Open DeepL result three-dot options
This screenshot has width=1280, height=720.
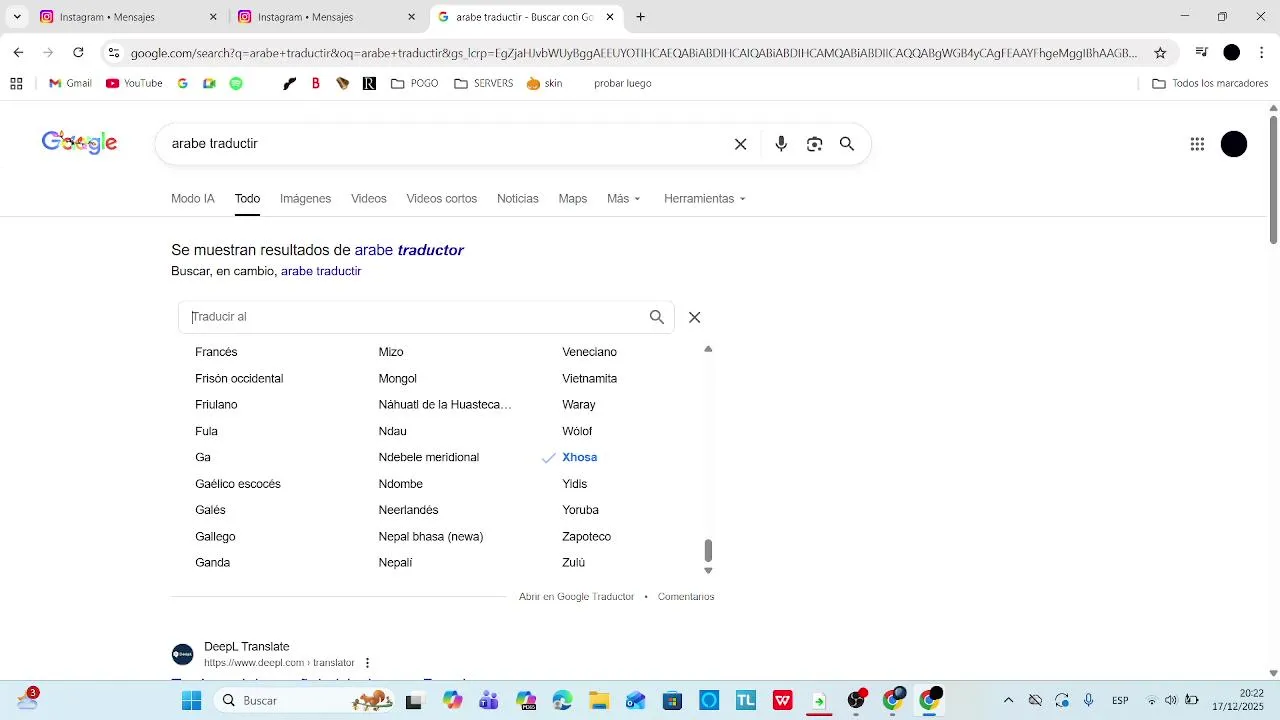(x=367, y=663)
